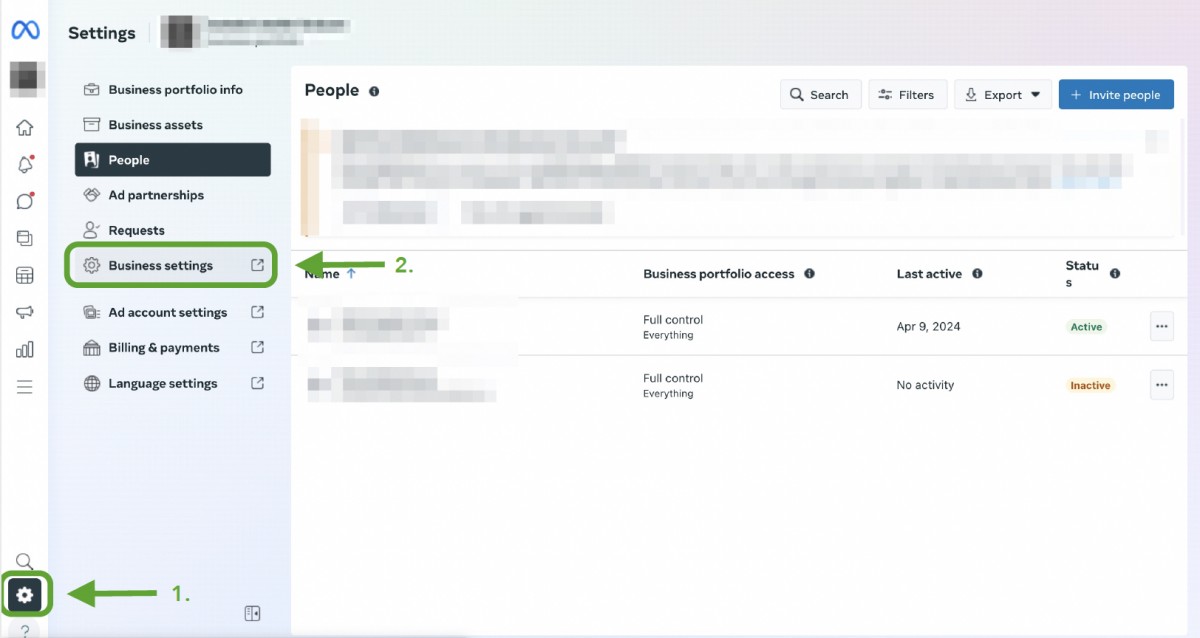Viewport: 1200px width, 638px height.
Task: Click the Search people field
Action: pyautogui.click(x=820, y=95)
